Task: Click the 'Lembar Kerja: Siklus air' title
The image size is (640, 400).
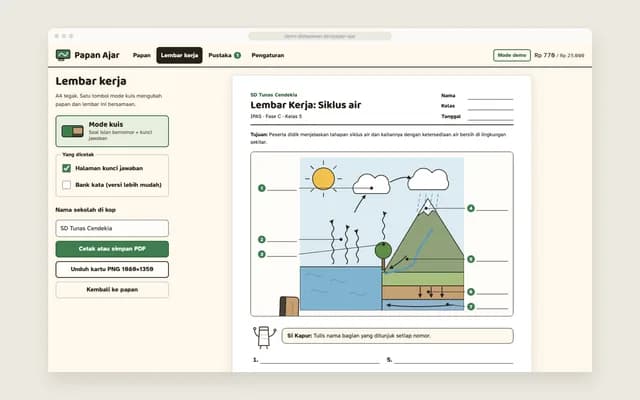Action: pos(306,105)
